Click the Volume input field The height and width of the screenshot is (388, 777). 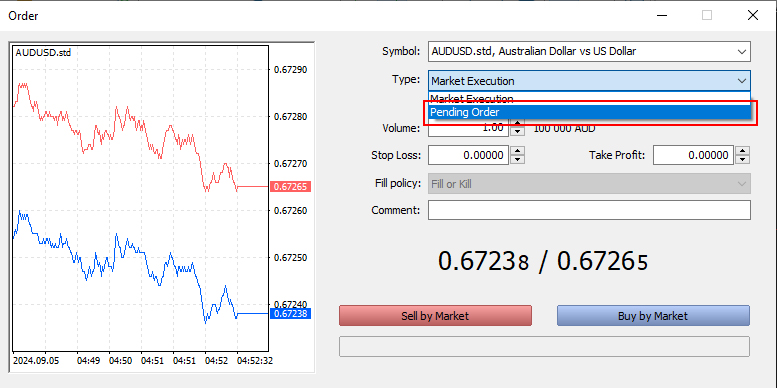469,128
